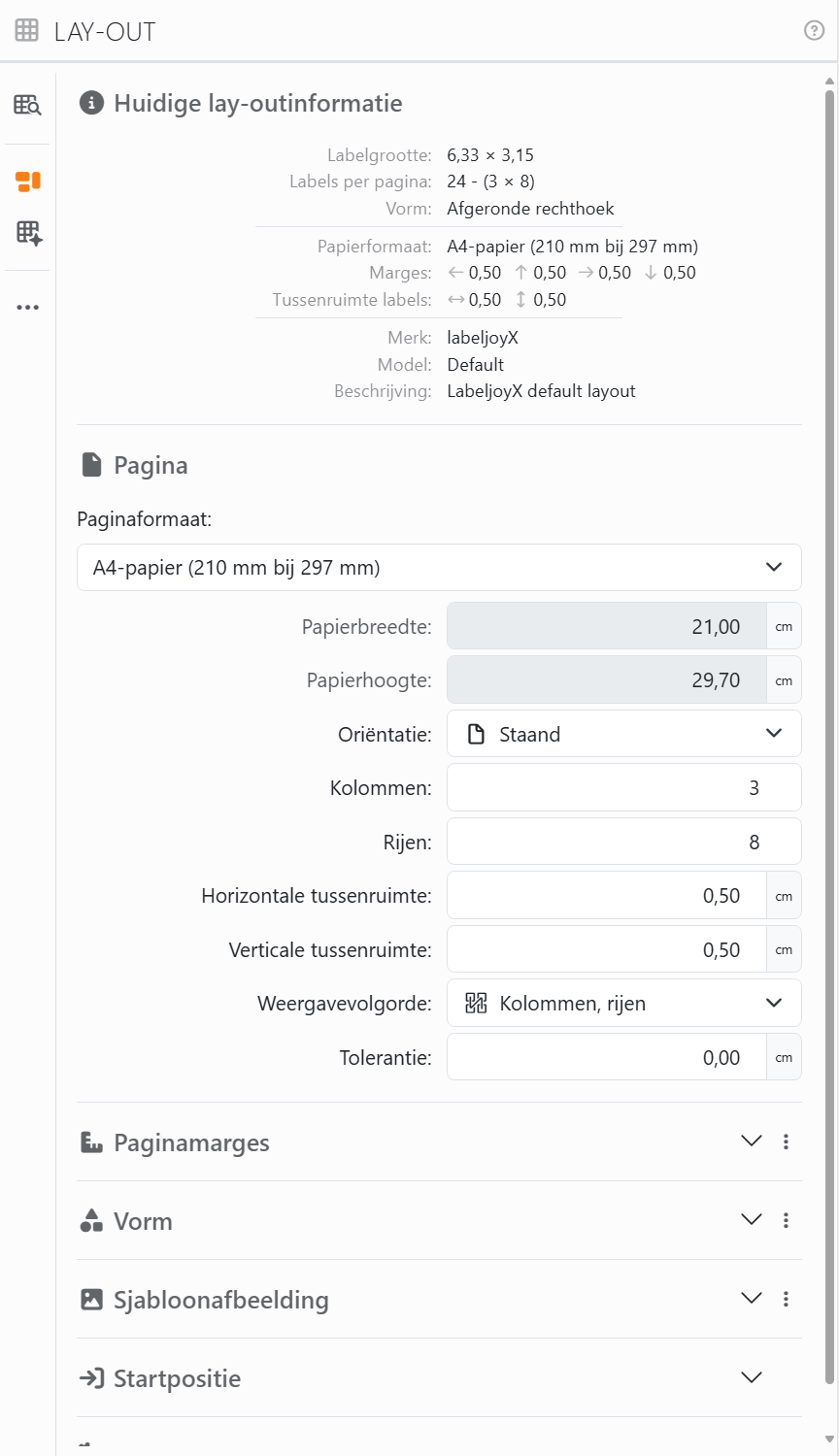
Task: Click the shapes icon beside Vorm
Action: click(x=91, y=1221)
